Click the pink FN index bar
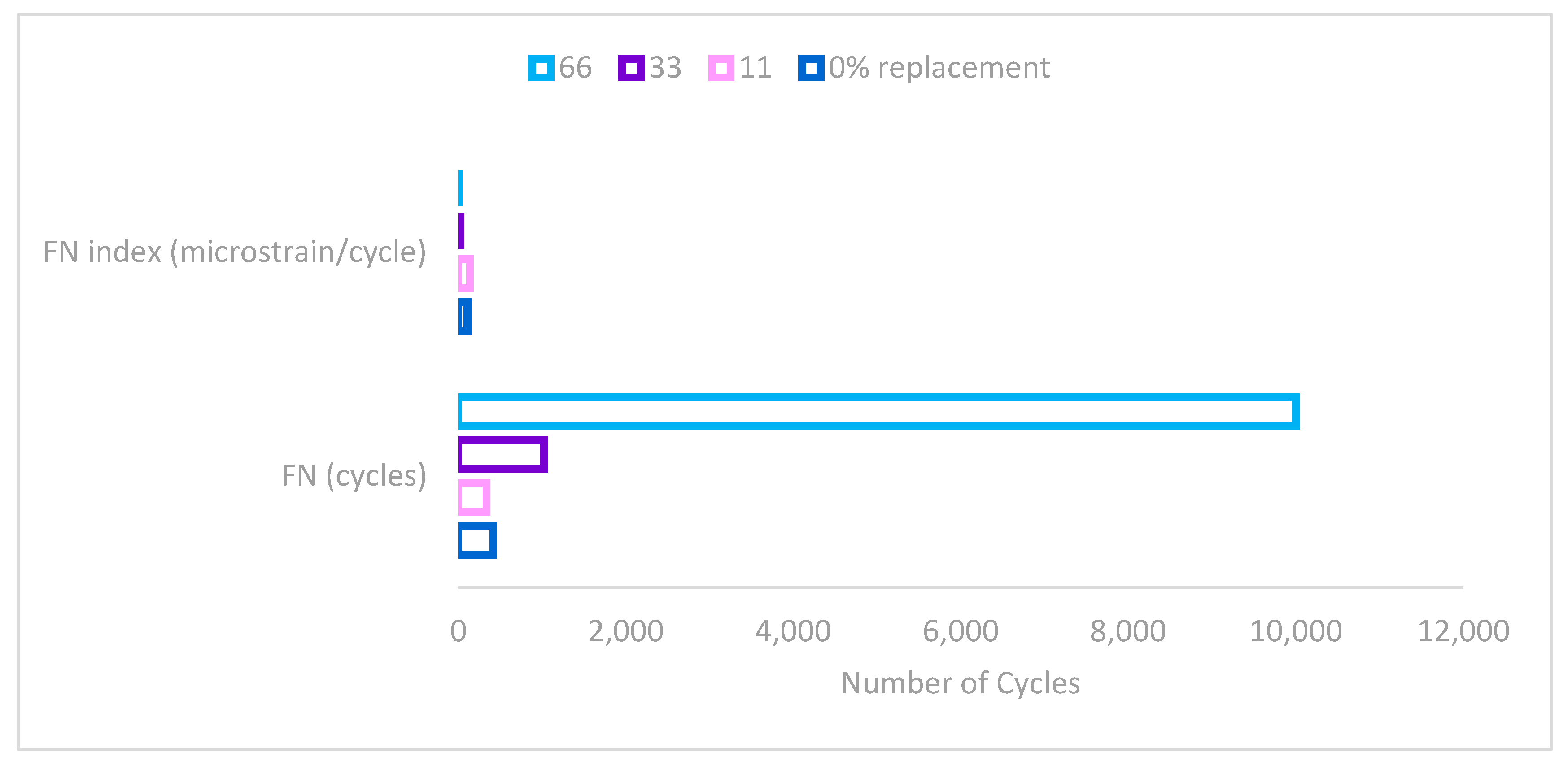This screenshot has width=1568, height=770. click(466, 274)
